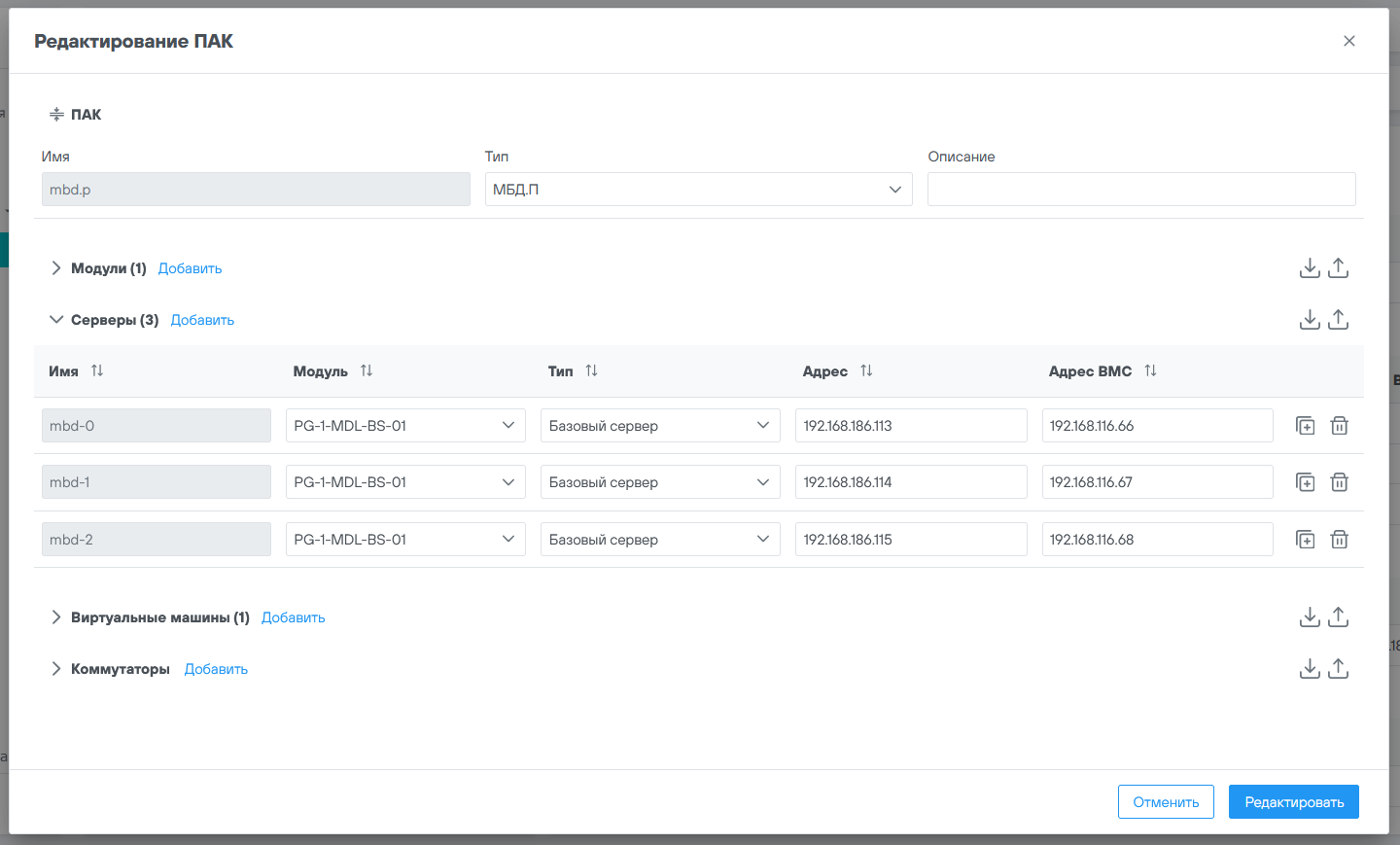Expand the Модули section
The image size is (1400, 845).
[56, 268]
